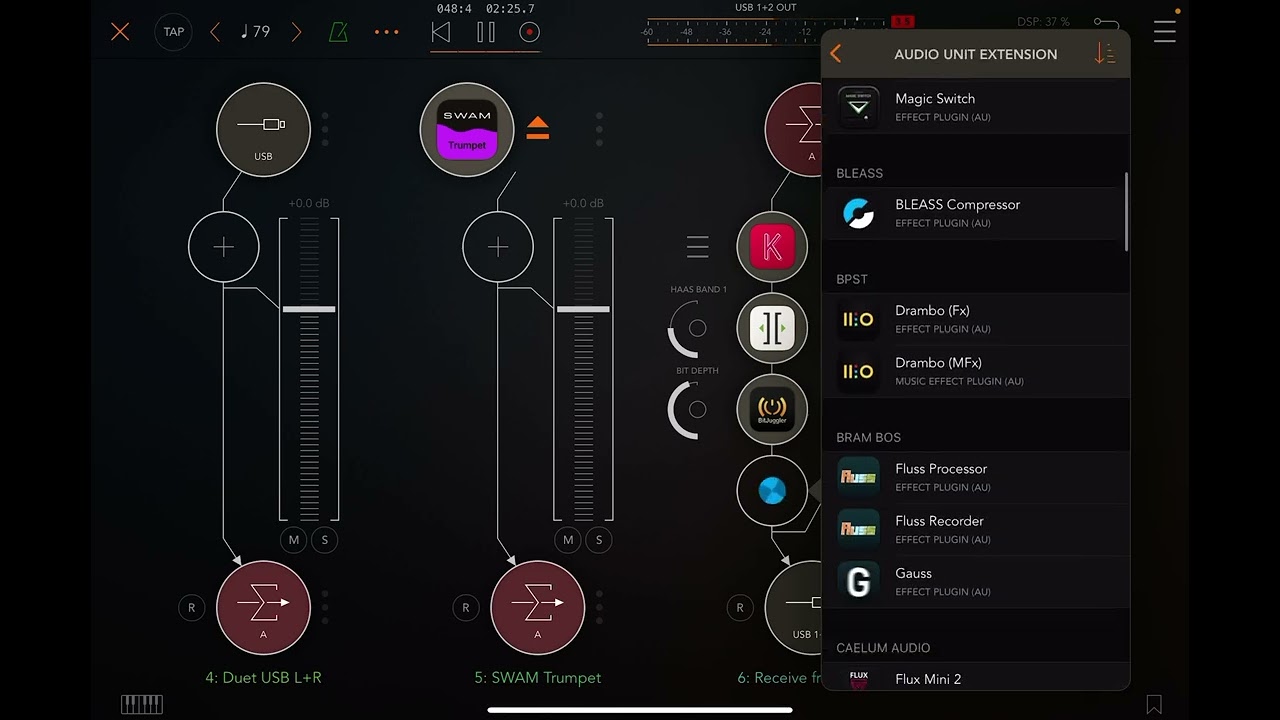Open the SWAM Trumpet instrument node
Image resolution: width=1280 pixels, height=720 pixels.
(x=467, y=130)
